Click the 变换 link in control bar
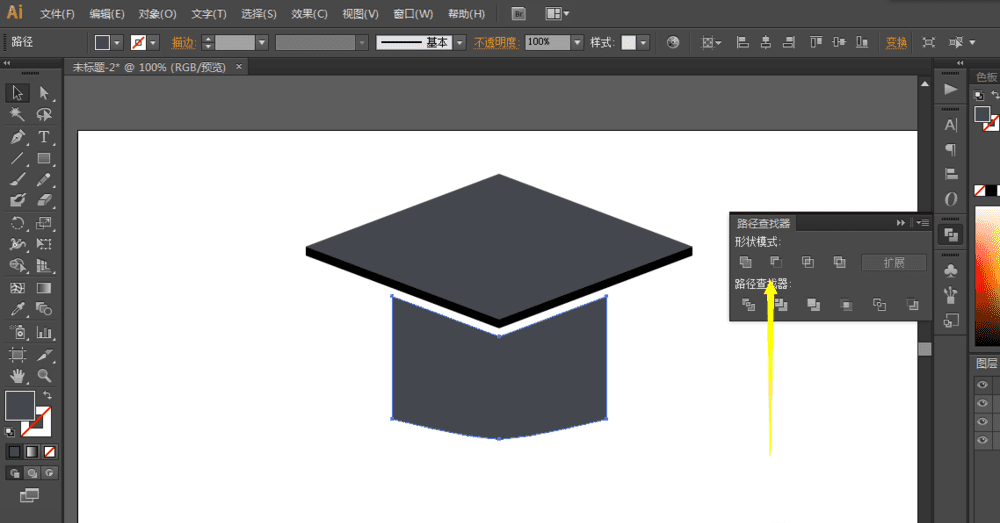Screen dimensions: 1000x523 tap(896, 43)
